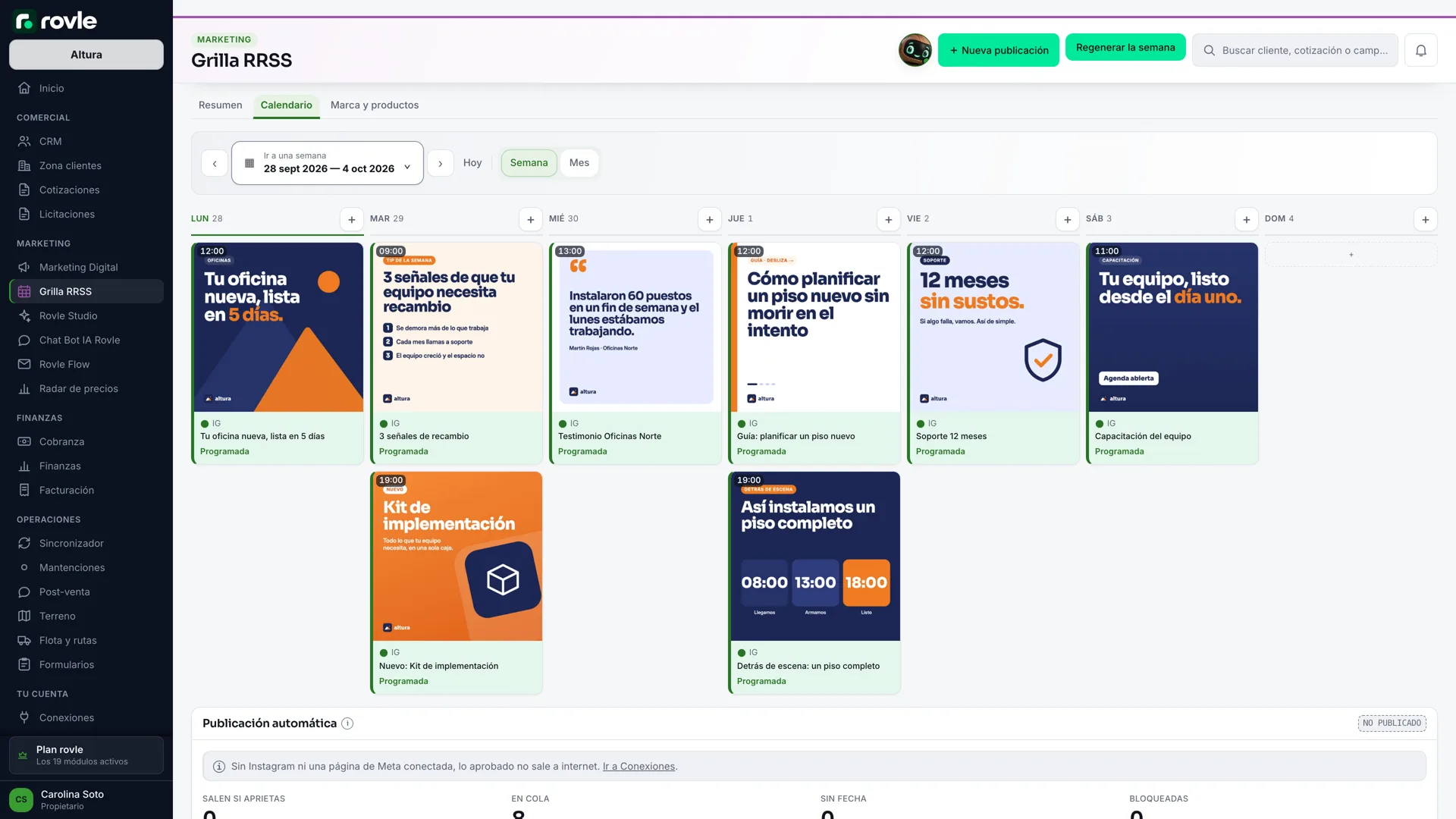Click Regenerar la semana button
Screen dimensions: 1456x819
[1125, 47]
